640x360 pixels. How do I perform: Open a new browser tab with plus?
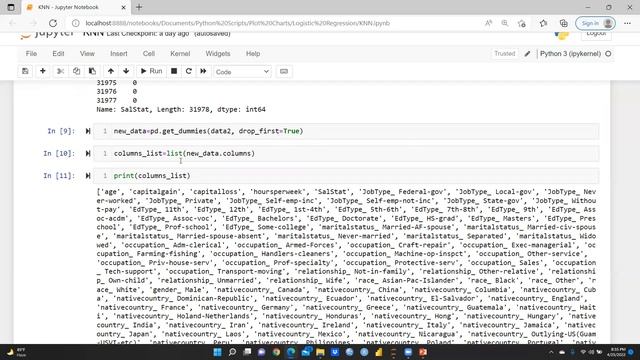139,7
